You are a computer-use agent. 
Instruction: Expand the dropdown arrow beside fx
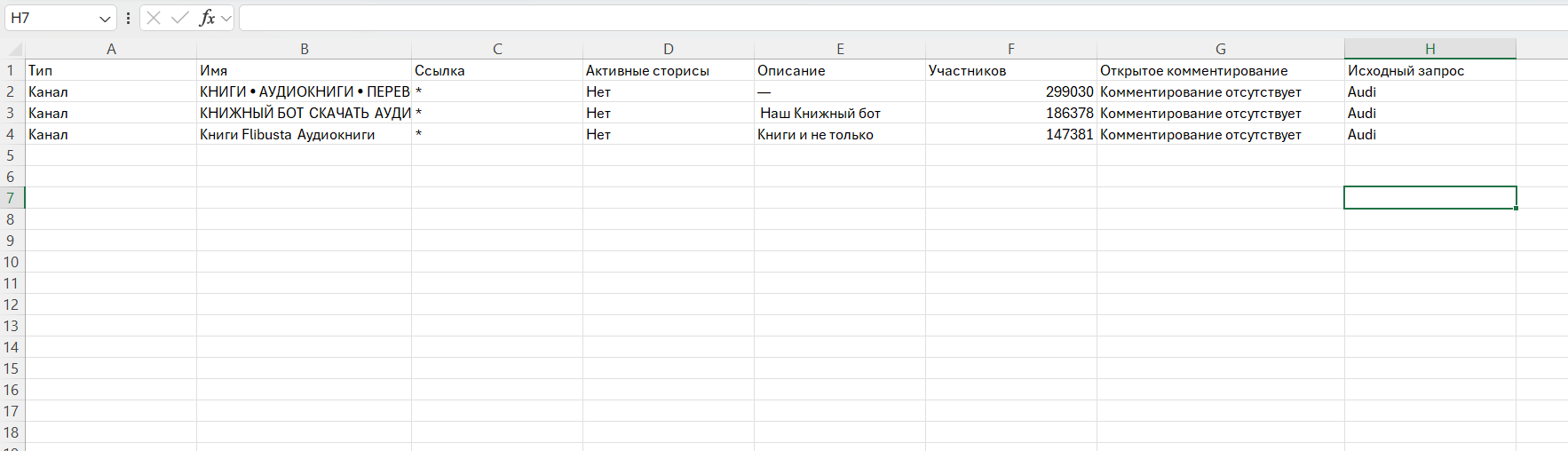click(226, 18)
